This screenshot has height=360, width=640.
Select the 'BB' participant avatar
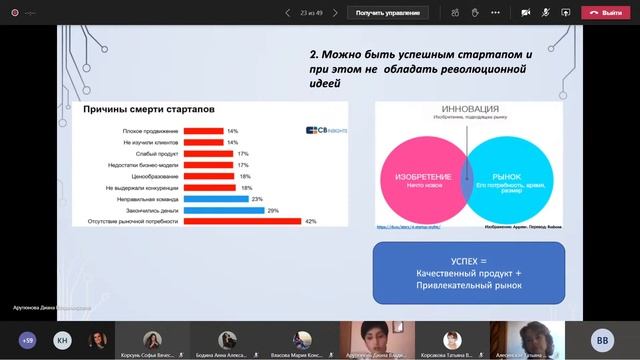pyautogui.click(x=602, y=340)
